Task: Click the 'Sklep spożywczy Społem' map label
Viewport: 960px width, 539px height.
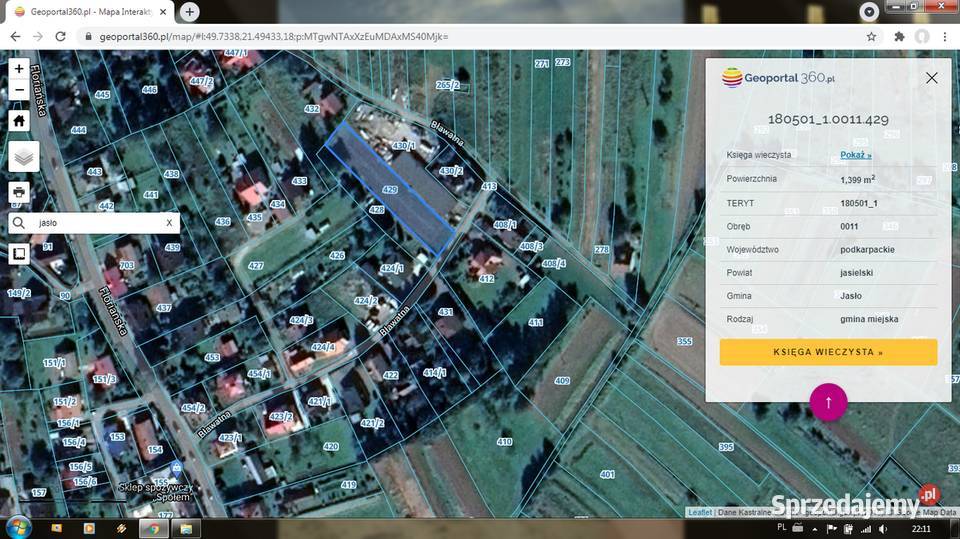Action: tap(156, 492)
